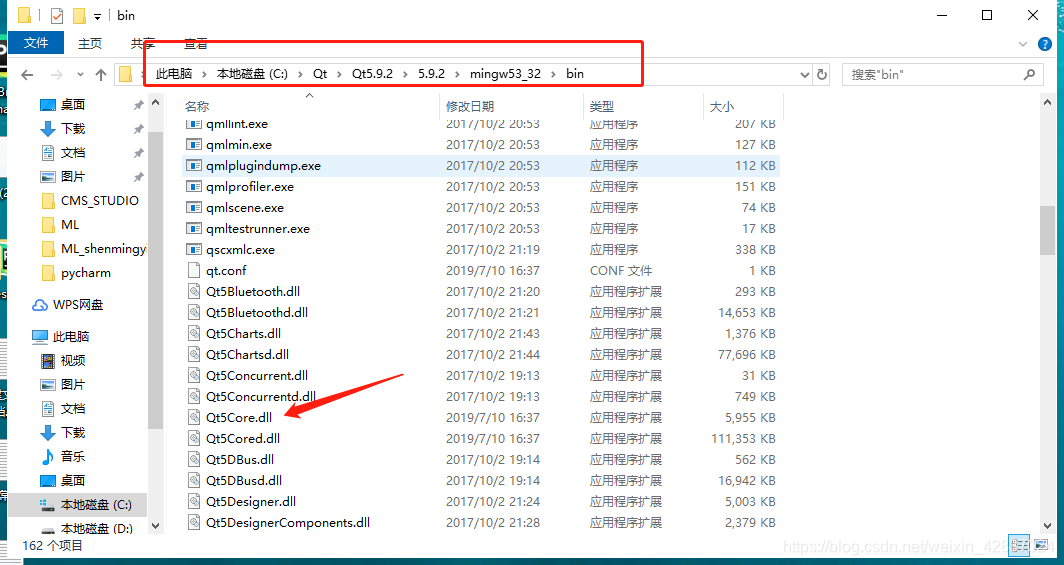Select the qt.conf file icon
This screenshot has width=1064, height=565.
coord(194,271)
